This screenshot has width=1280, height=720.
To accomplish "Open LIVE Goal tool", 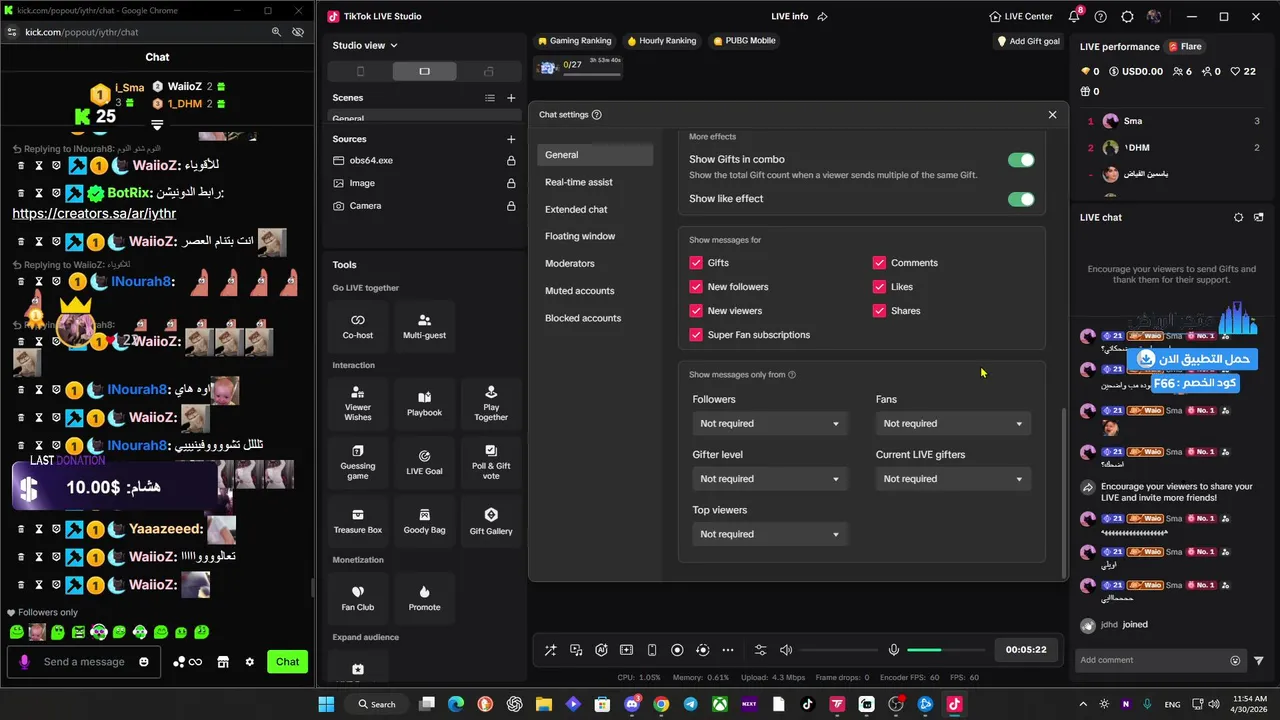I will pos(424,462).
